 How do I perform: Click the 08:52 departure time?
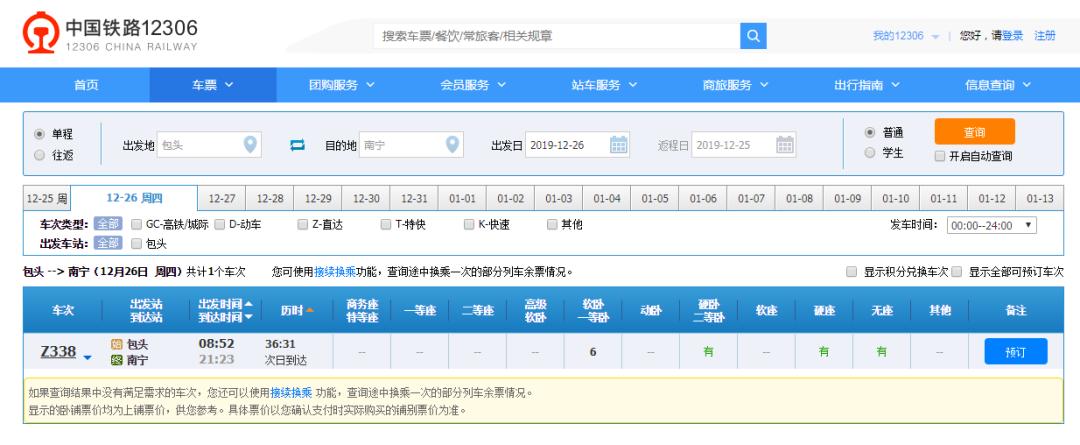pyautogui.click(x=216, y=343)
